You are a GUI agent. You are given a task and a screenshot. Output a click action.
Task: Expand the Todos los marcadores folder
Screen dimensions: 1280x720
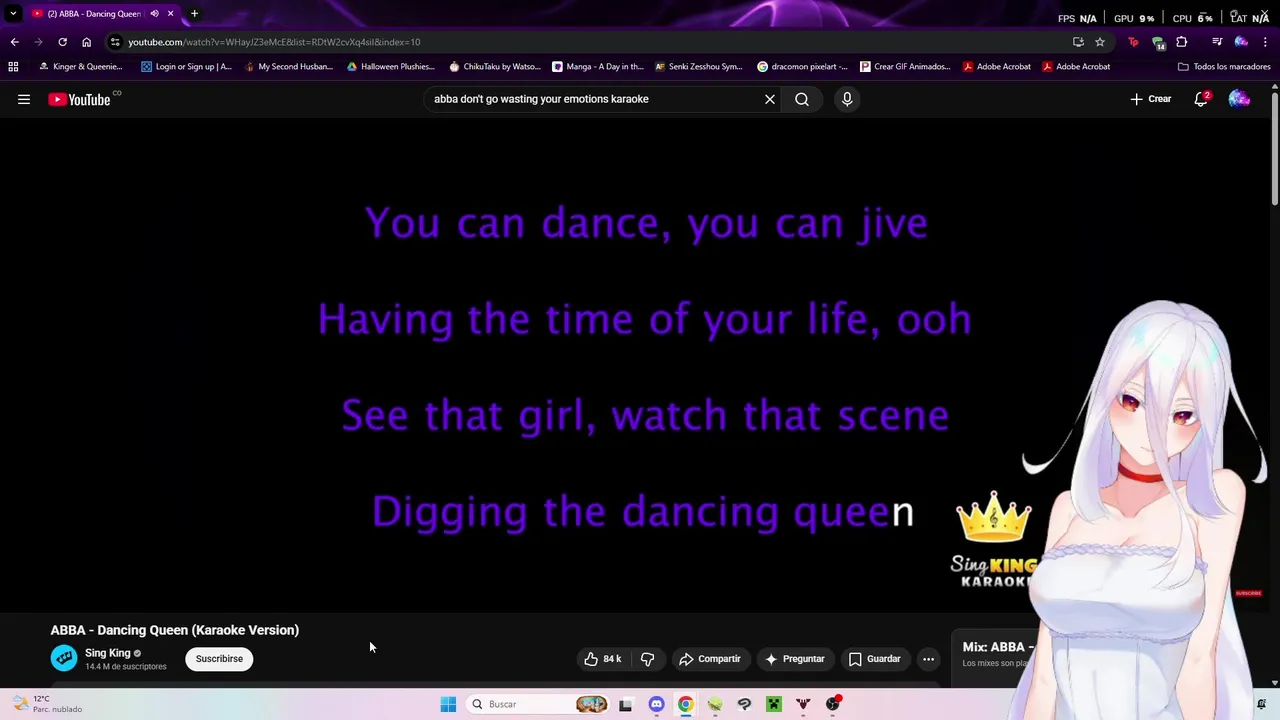coord(1224,67)
